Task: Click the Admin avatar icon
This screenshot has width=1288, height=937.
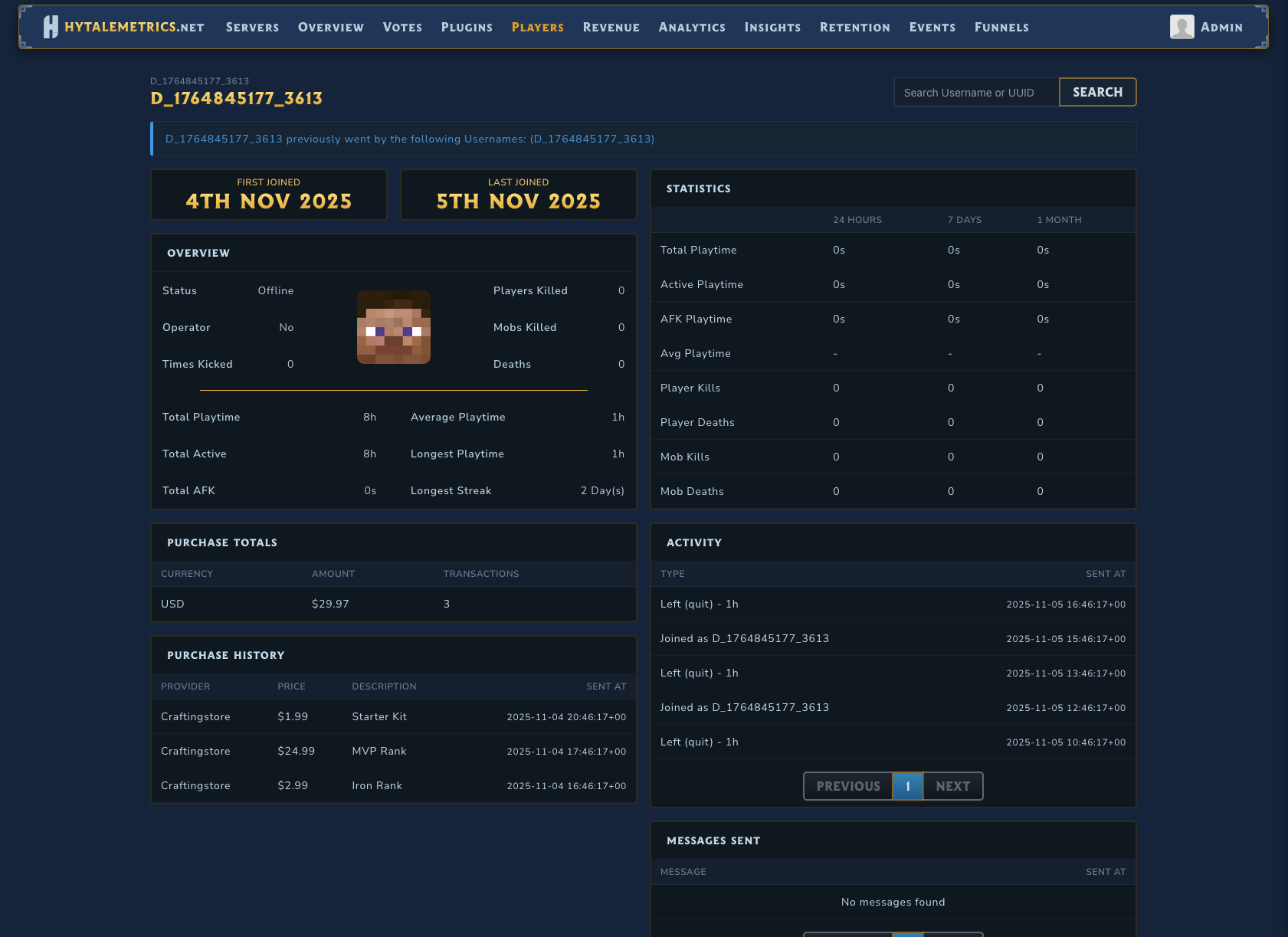Action: [x=1181, y=27]
